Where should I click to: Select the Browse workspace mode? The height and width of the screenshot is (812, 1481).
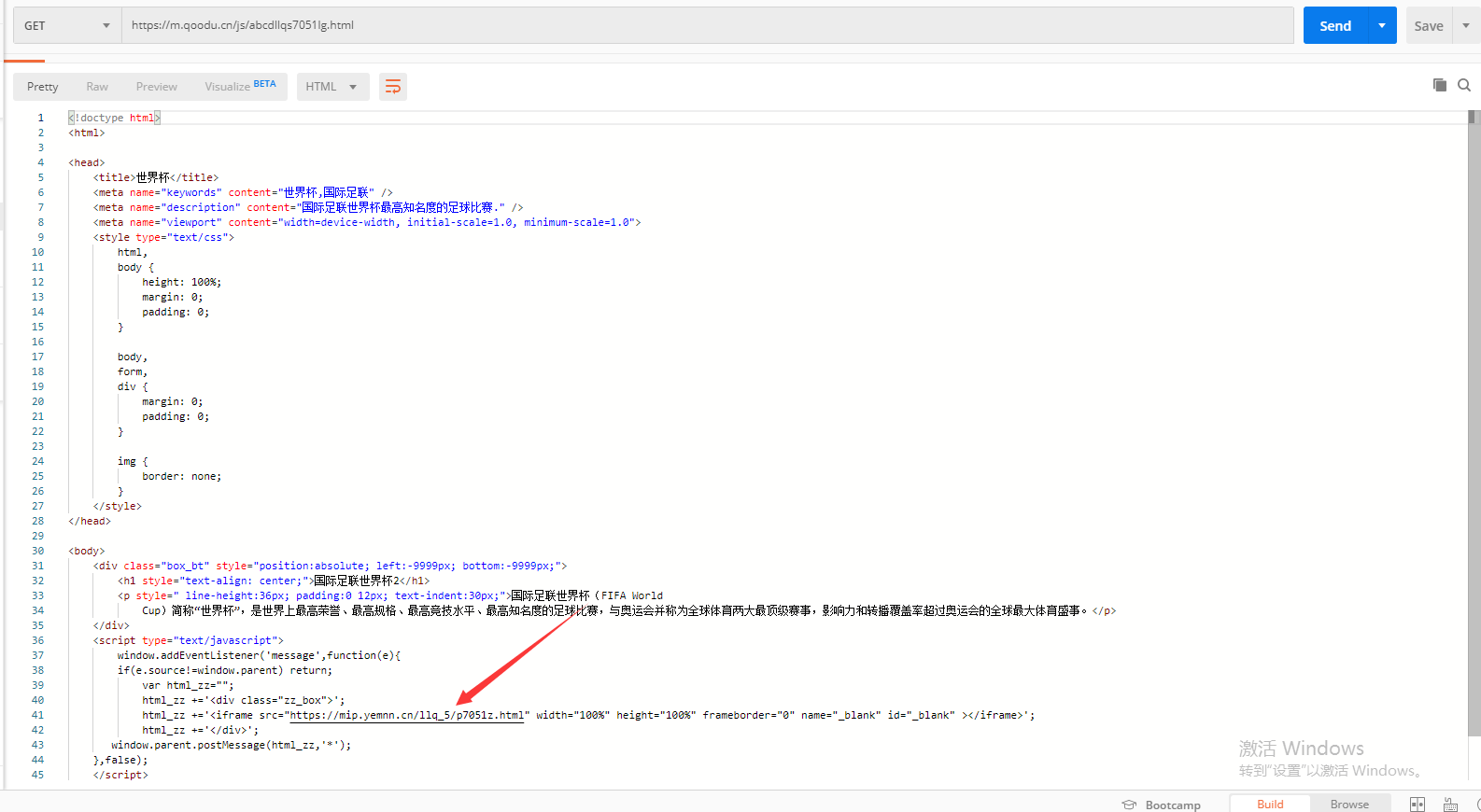[1349, 804]
